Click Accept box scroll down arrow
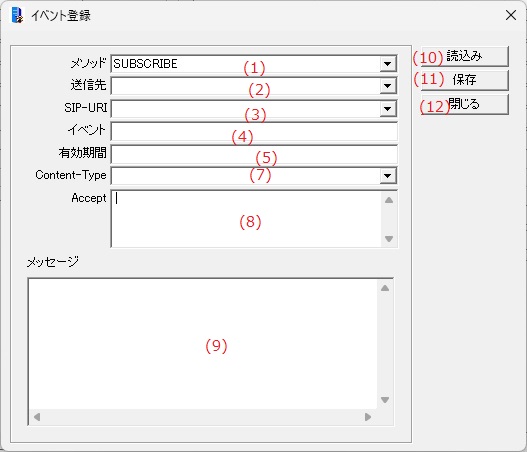 (389, 239)
